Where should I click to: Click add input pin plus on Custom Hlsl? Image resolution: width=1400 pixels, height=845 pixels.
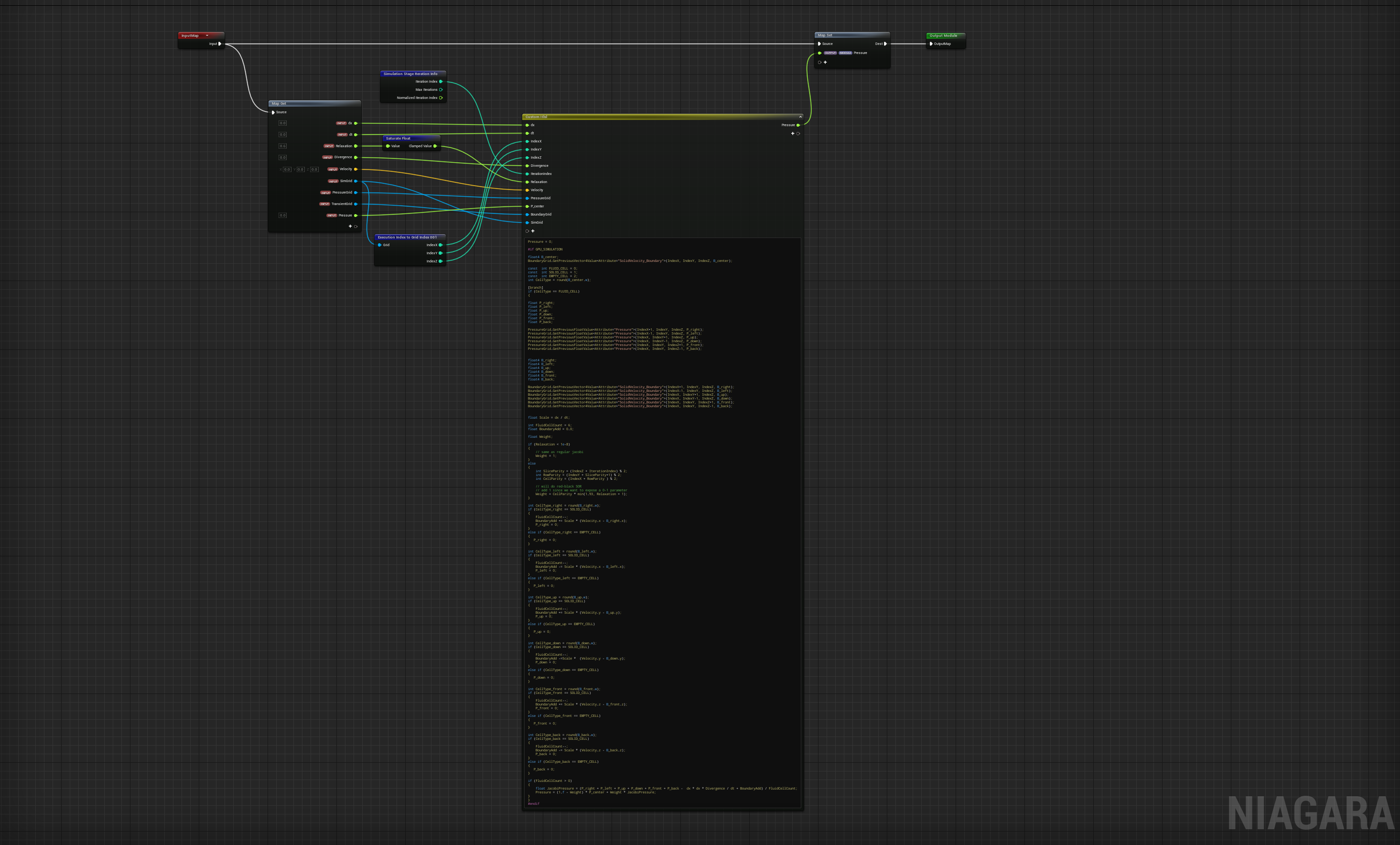point(533,231)
